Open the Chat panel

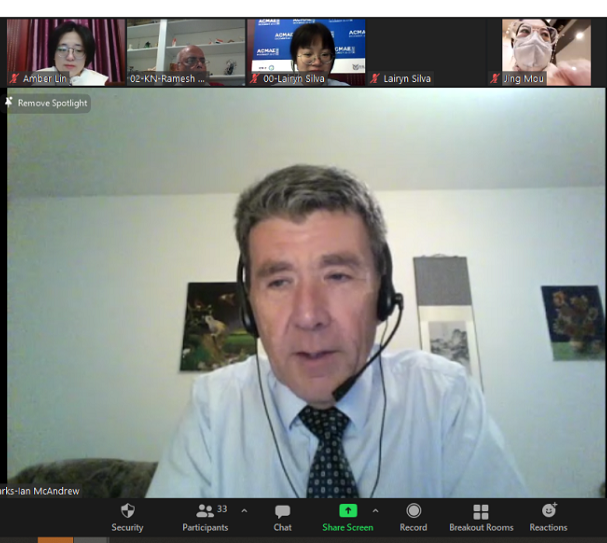point(282,511)
